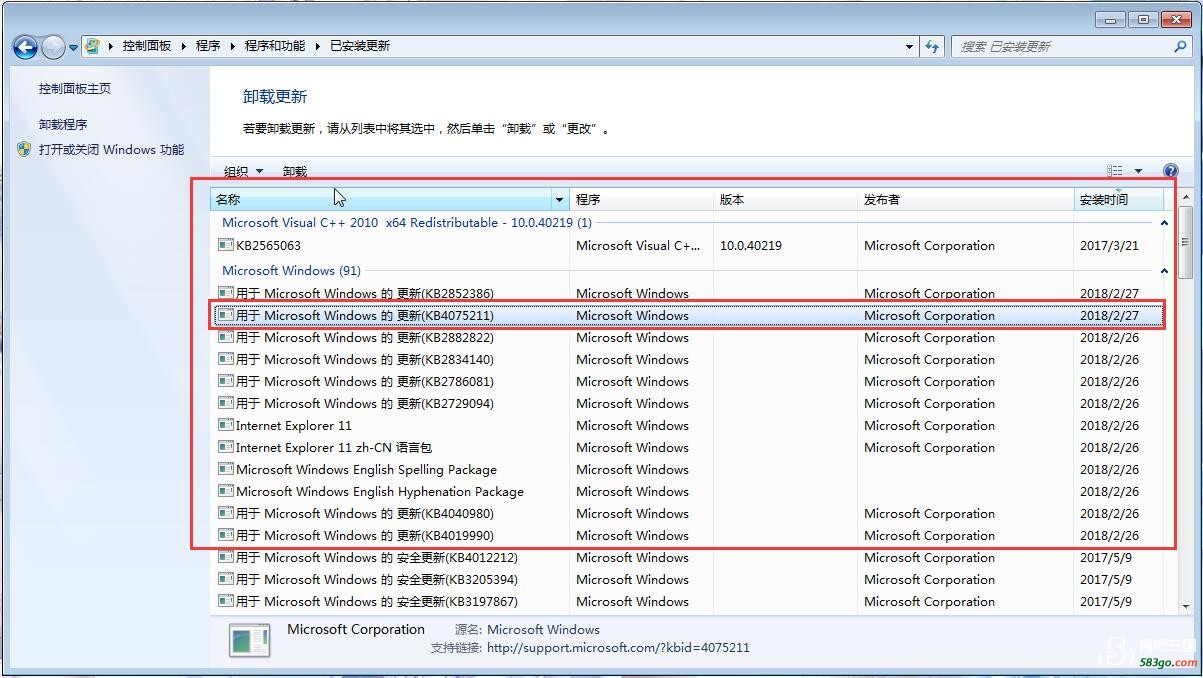Sort by the 安装时间 column header

(1119, 200)
